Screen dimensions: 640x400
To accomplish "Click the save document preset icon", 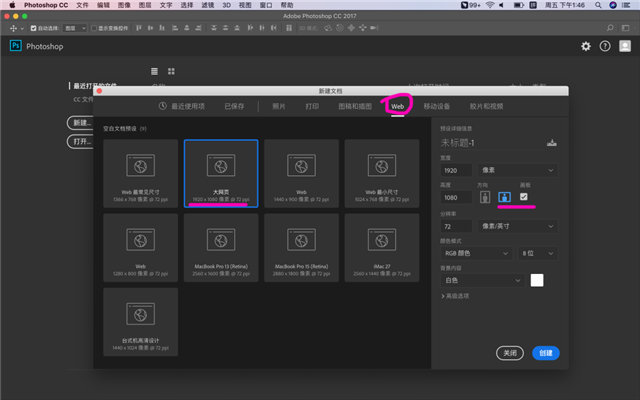I will [552, 143].
